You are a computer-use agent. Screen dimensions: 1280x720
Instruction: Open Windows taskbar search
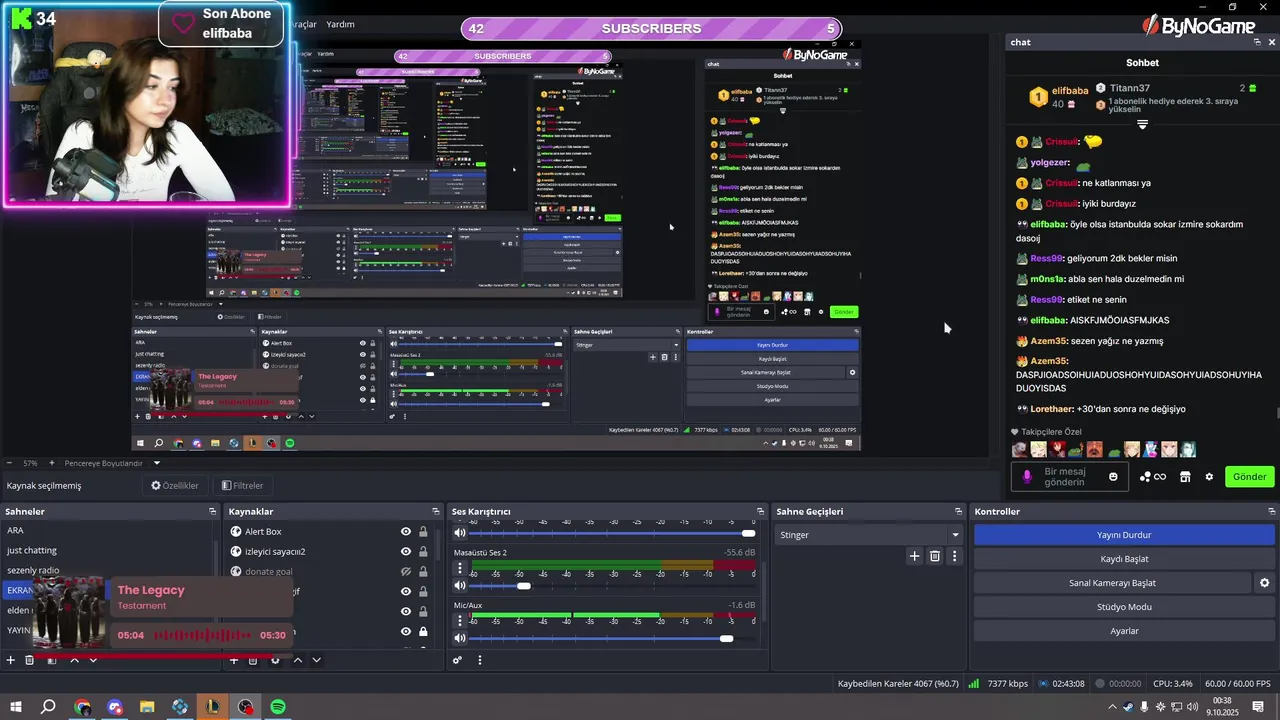pos(48,707)
